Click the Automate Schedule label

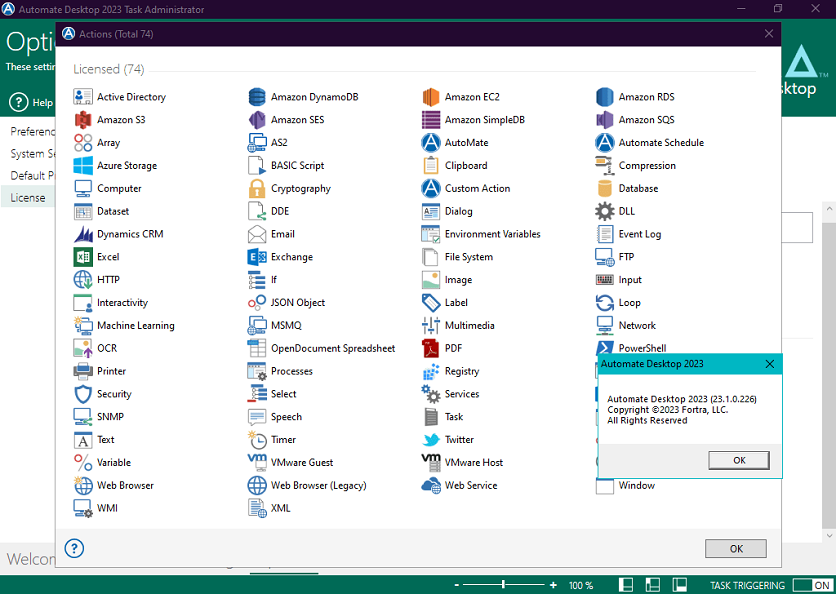click(x=661, y=142)
